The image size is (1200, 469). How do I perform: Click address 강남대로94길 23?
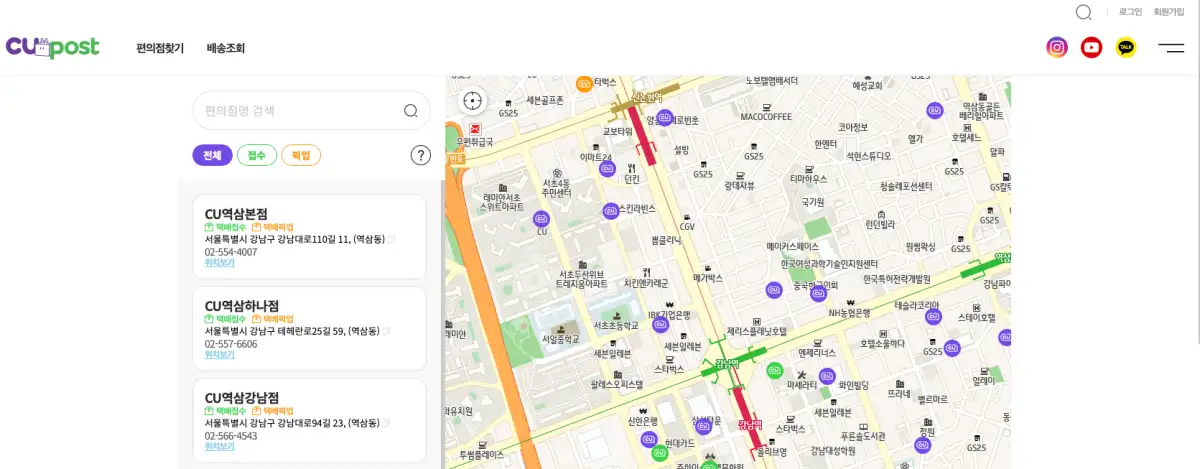coord(292,424)
